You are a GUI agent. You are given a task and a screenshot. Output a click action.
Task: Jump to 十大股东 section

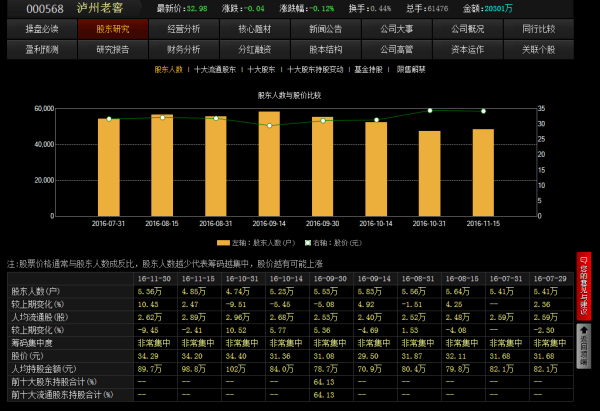coord(261,70)
